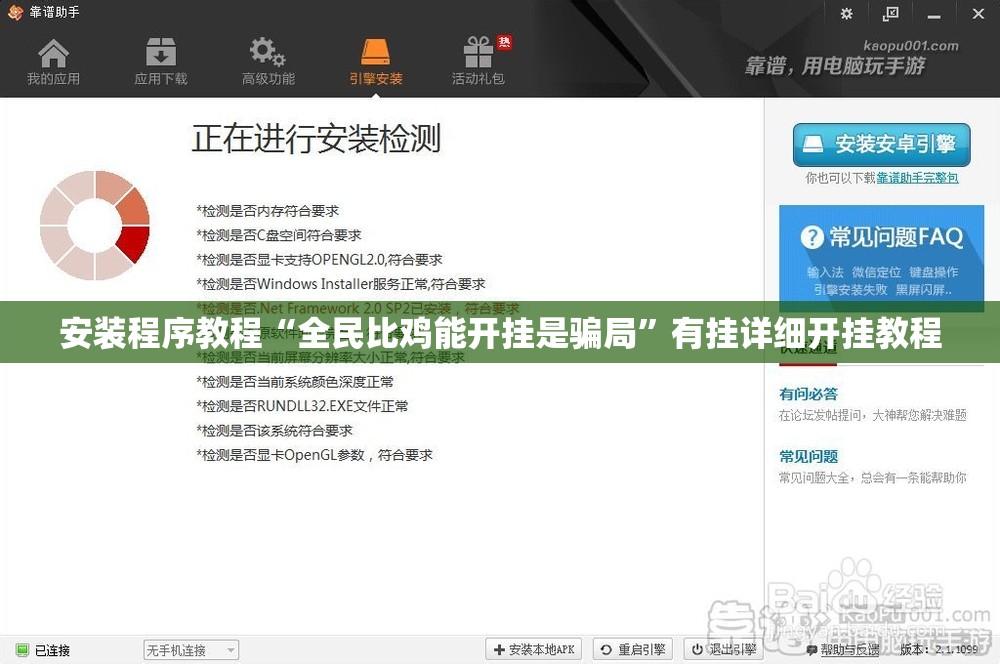Close the 靠谱助手 window
The width and height of the screenshot is (1000, 664).
[x=978, y=13]
